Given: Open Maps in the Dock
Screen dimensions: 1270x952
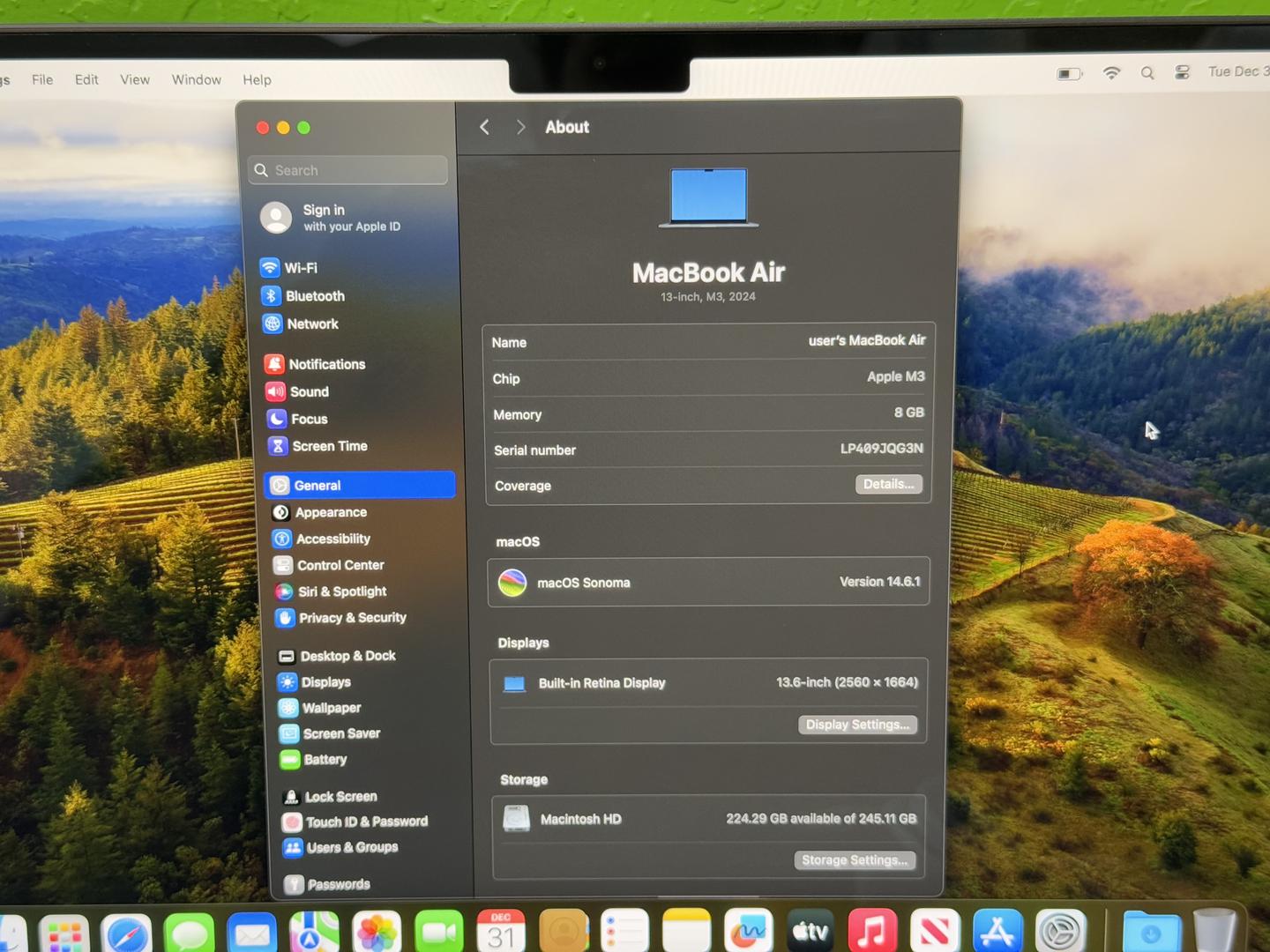Looking at the screenshot, I should coord(315,932).
